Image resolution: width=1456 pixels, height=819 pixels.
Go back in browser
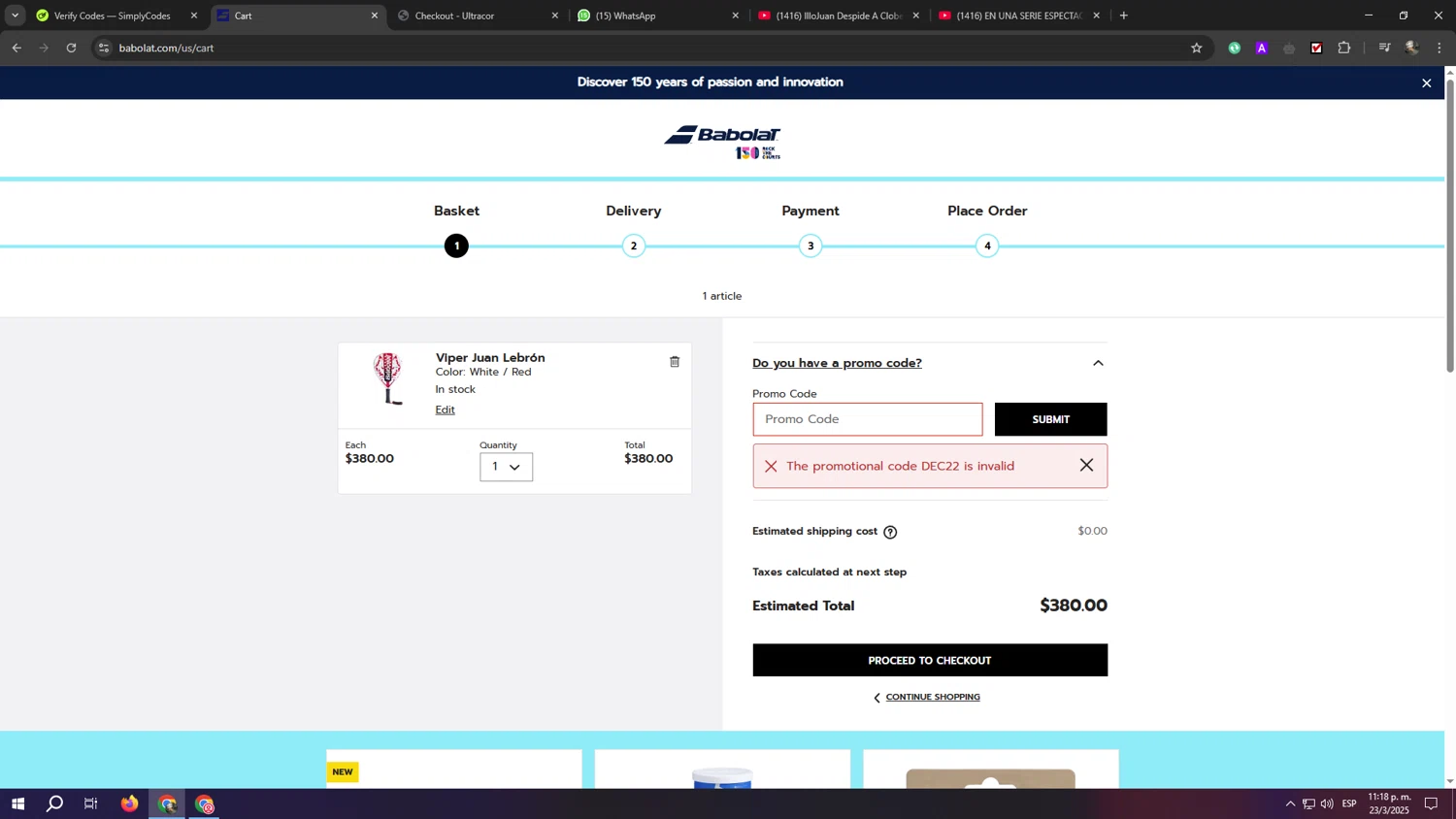click(17, 48)
